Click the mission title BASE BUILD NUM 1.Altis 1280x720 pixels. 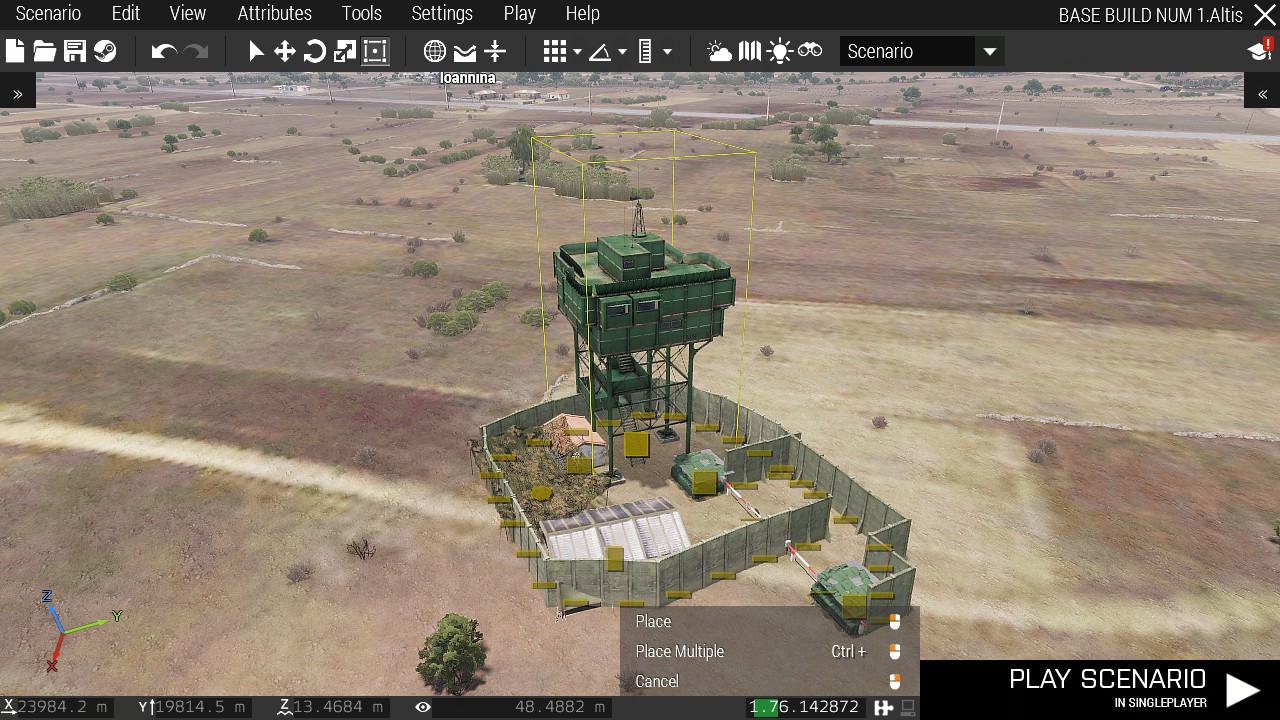point(1150,14)
